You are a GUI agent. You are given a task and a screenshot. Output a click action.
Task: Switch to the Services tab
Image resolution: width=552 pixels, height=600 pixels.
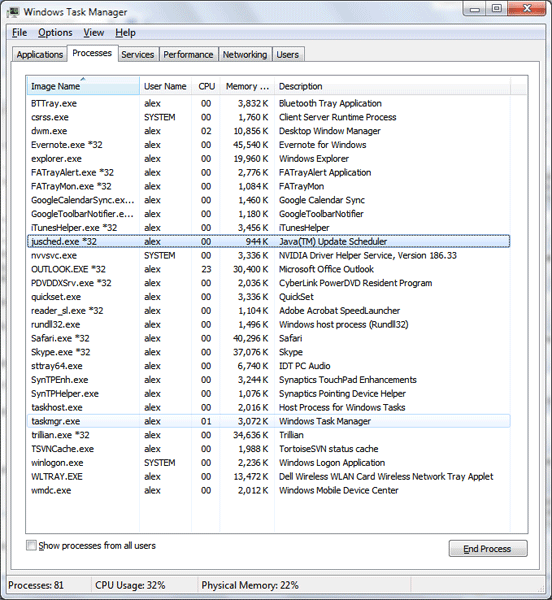(138, 55)
